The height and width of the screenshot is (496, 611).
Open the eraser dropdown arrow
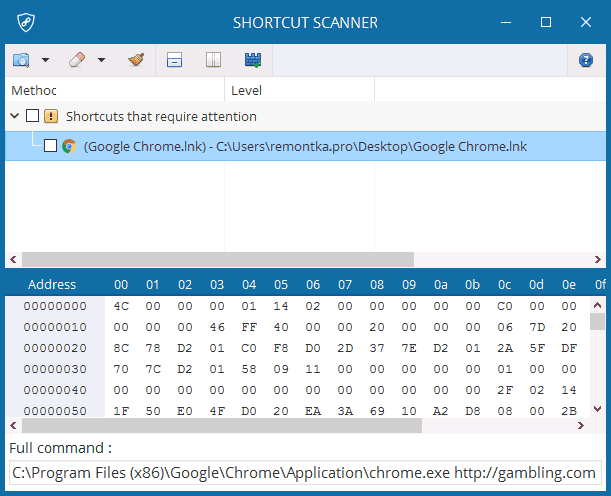pyautogui.click(x=101, y=60)
